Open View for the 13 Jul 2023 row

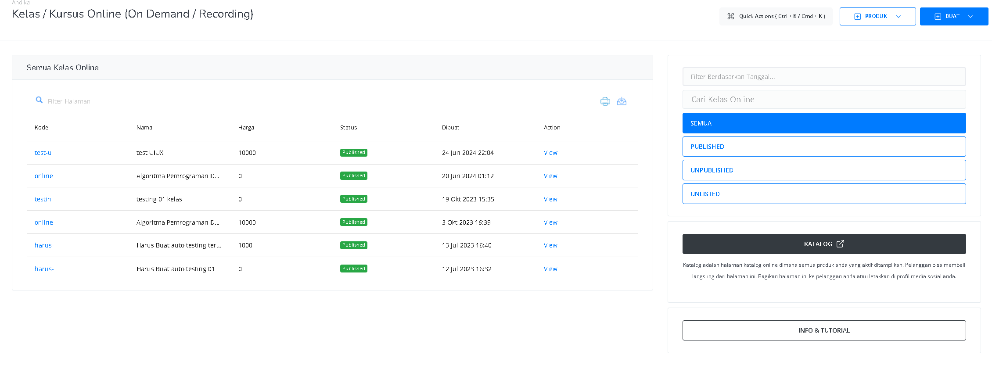click(x=550, y=245)
